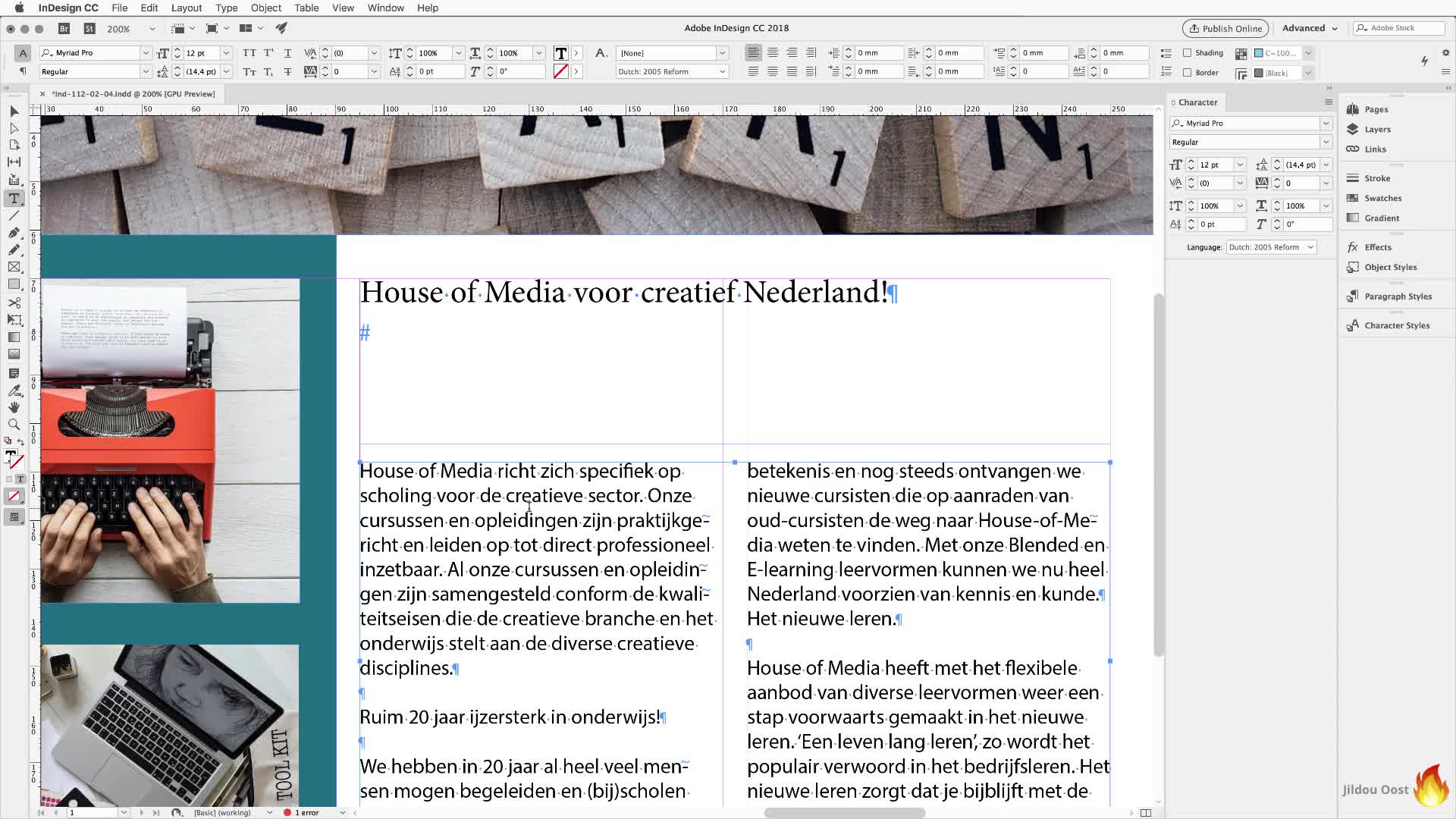This screenshot has height=819, width=1456.
Task: Open font family dropdown in control bar
Action: 146,53
